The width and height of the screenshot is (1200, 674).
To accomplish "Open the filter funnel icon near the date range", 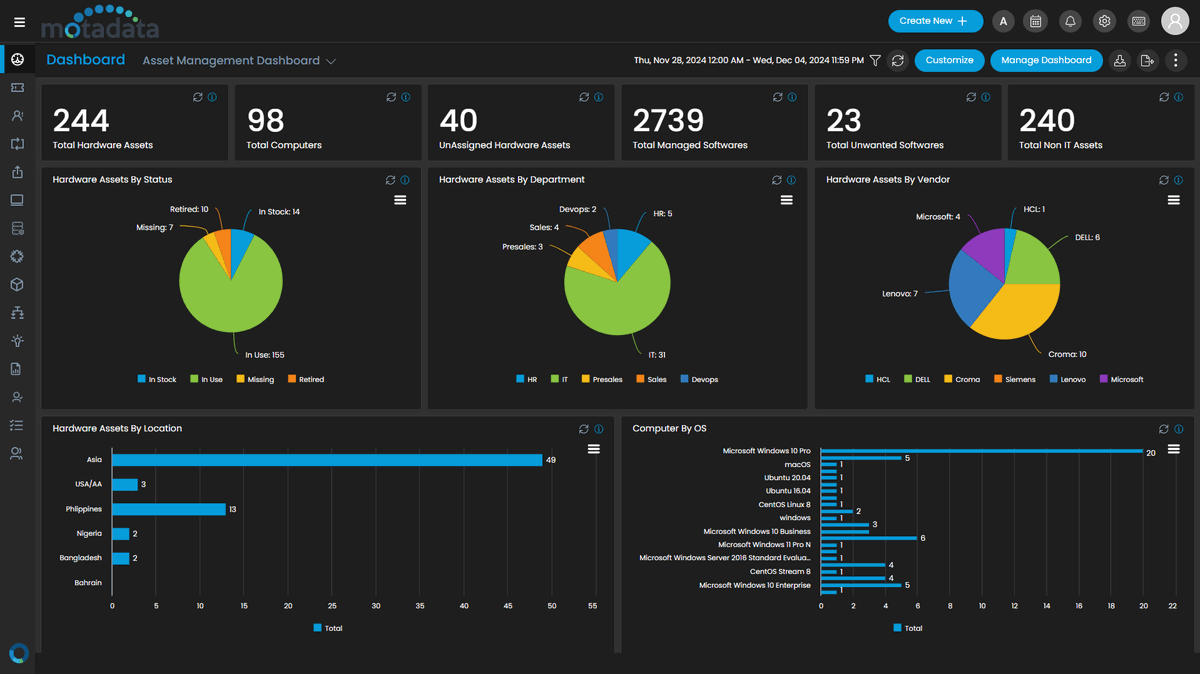I will [x=875, y=60].
